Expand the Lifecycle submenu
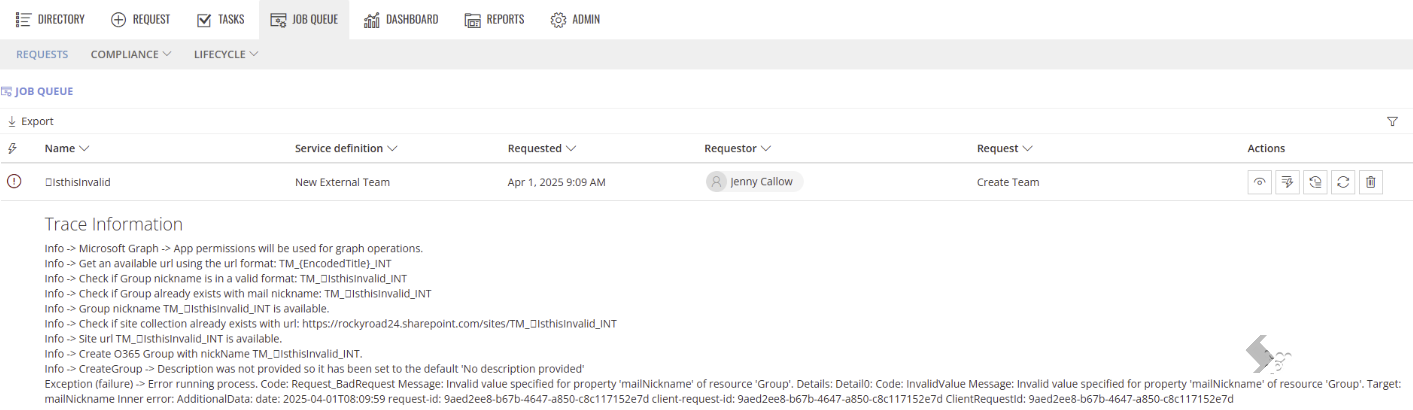The image size is (1413, 410). [226, 54]
